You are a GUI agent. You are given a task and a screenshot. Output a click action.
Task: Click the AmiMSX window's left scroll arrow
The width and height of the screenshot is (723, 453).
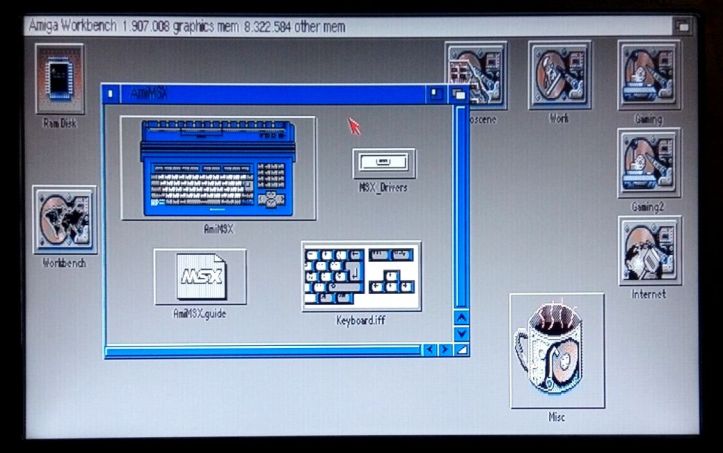point(429,350)
